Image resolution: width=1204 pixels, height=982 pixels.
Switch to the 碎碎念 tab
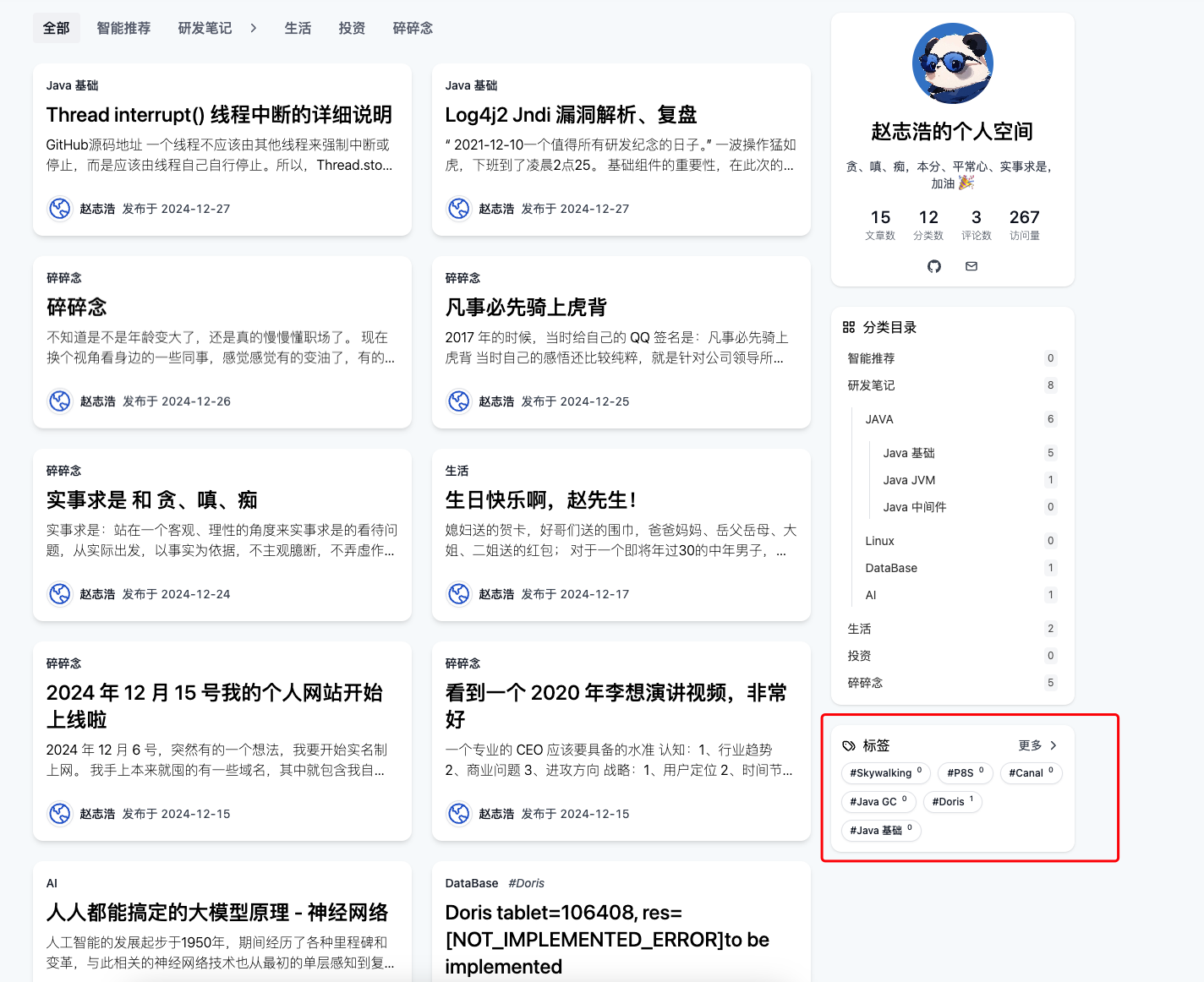(x=413, y=28)
